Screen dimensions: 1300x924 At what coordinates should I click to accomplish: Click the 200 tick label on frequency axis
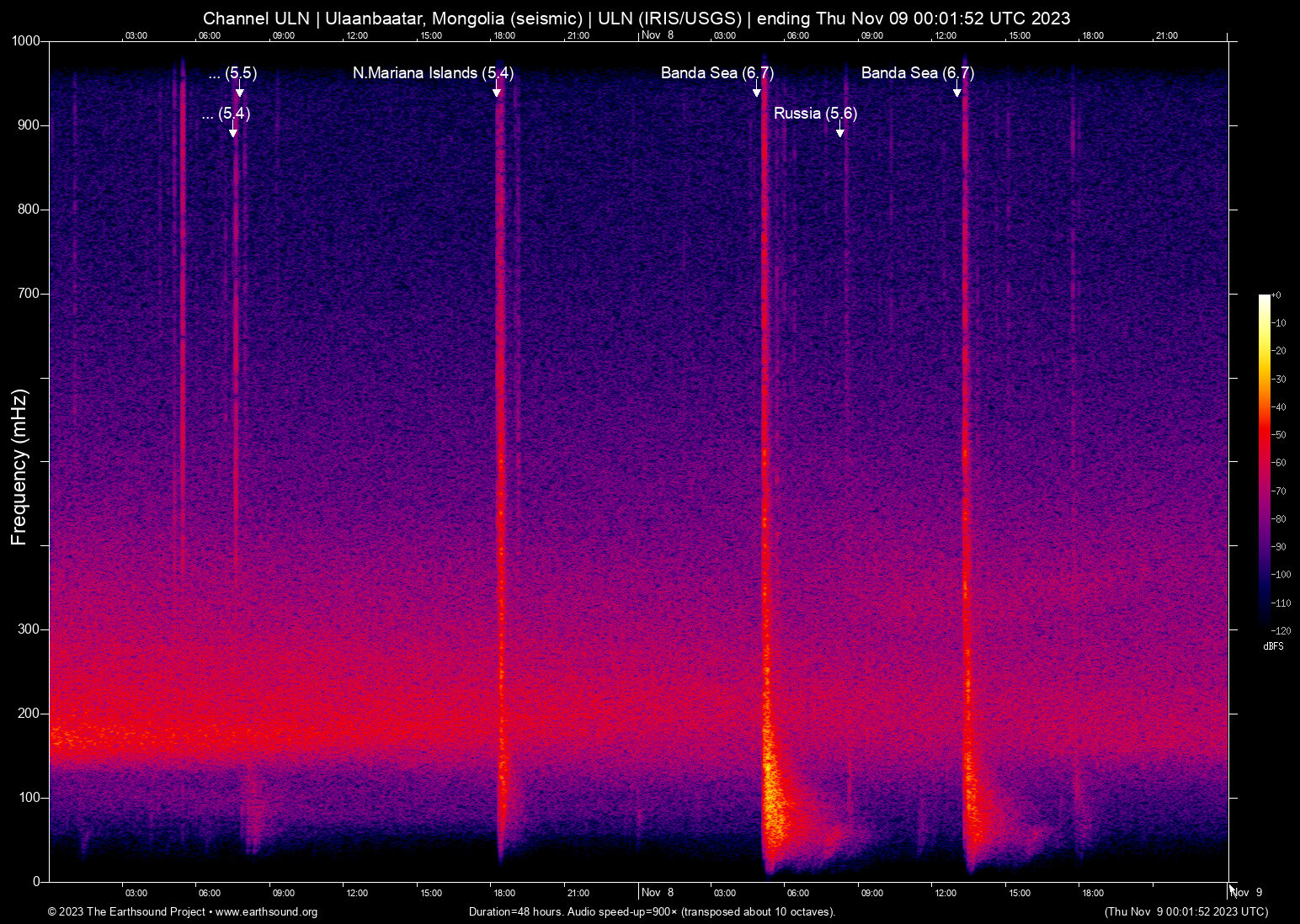pos(29,714)
